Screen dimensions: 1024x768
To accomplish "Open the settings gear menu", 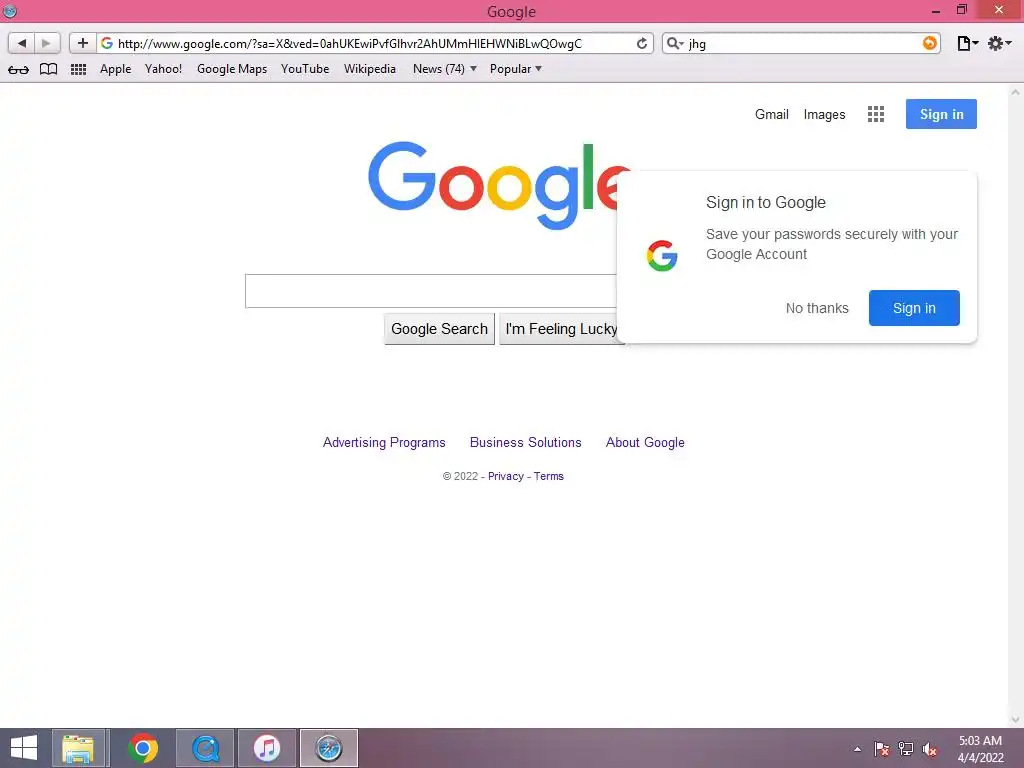I will coord(999,43).
